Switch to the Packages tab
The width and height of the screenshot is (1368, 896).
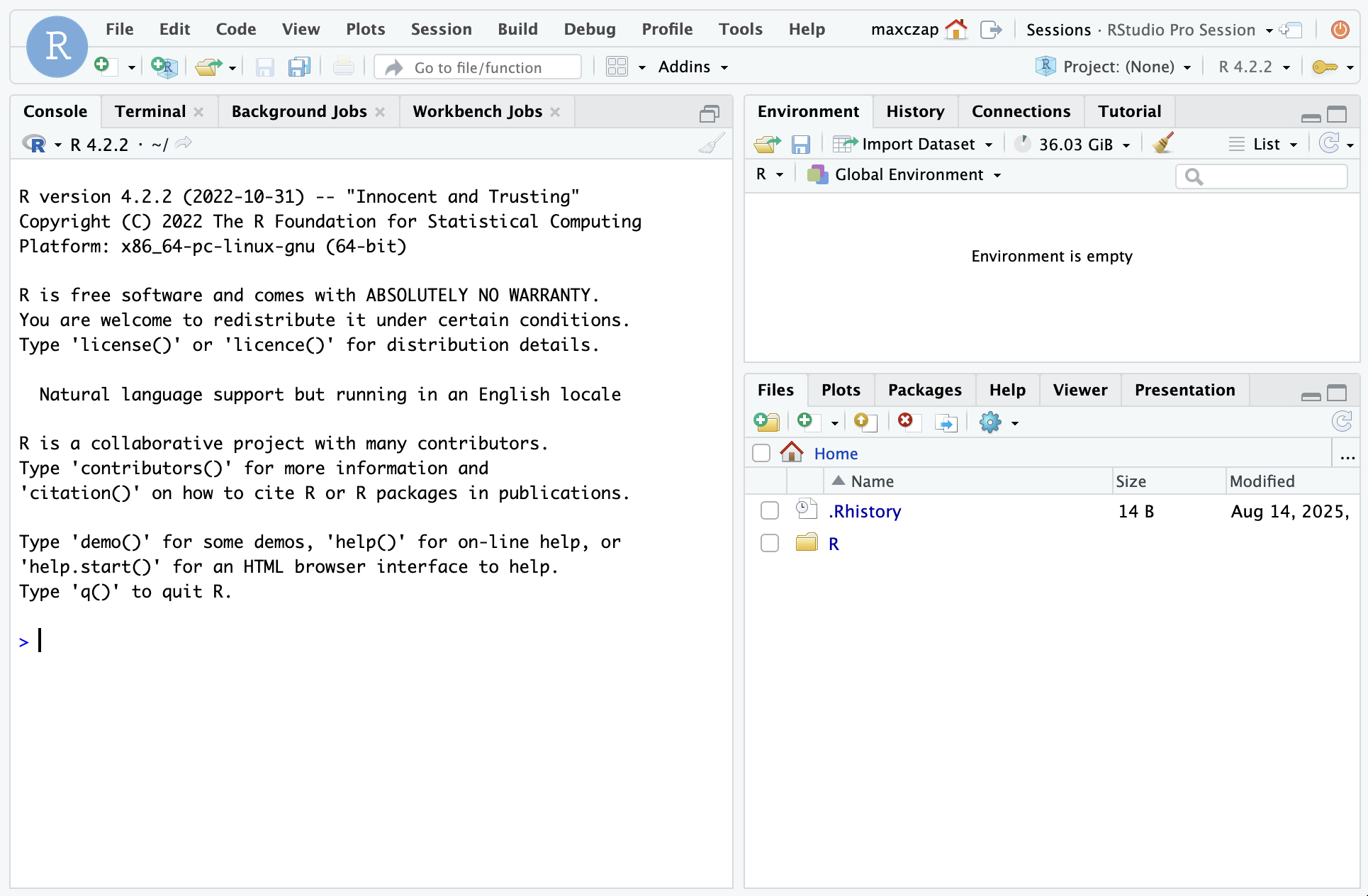pos(924,391)
